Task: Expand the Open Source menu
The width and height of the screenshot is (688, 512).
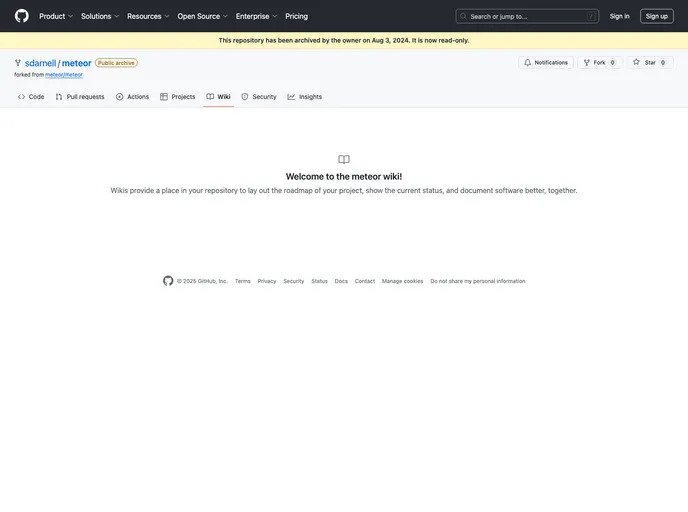Action: [x=202, y=16]
